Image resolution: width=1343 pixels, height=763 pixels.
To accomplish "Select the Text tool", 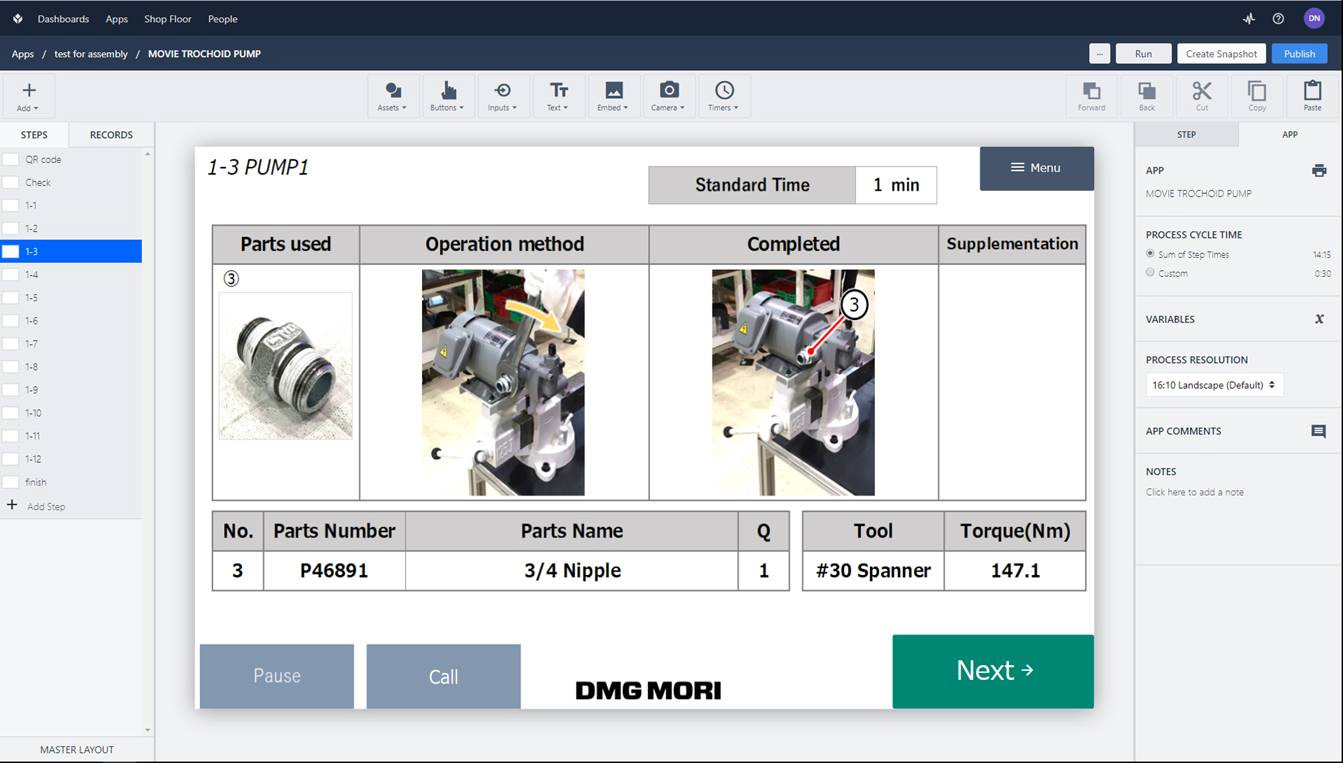I will tap(557, 95).
